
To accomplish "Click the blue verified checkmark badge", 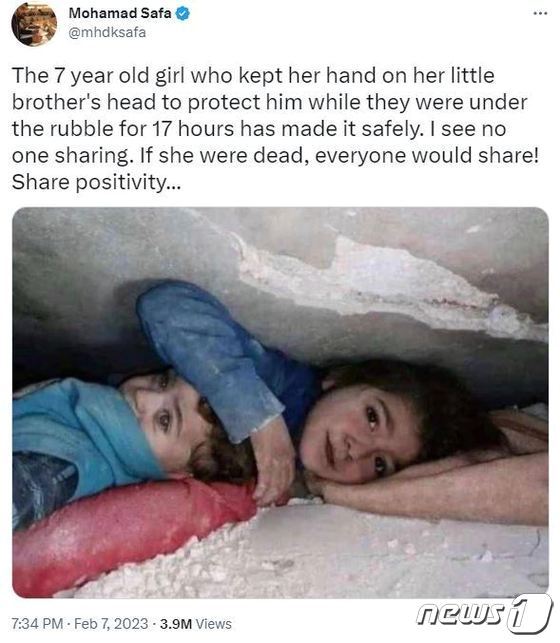I will tap(182, 14).
